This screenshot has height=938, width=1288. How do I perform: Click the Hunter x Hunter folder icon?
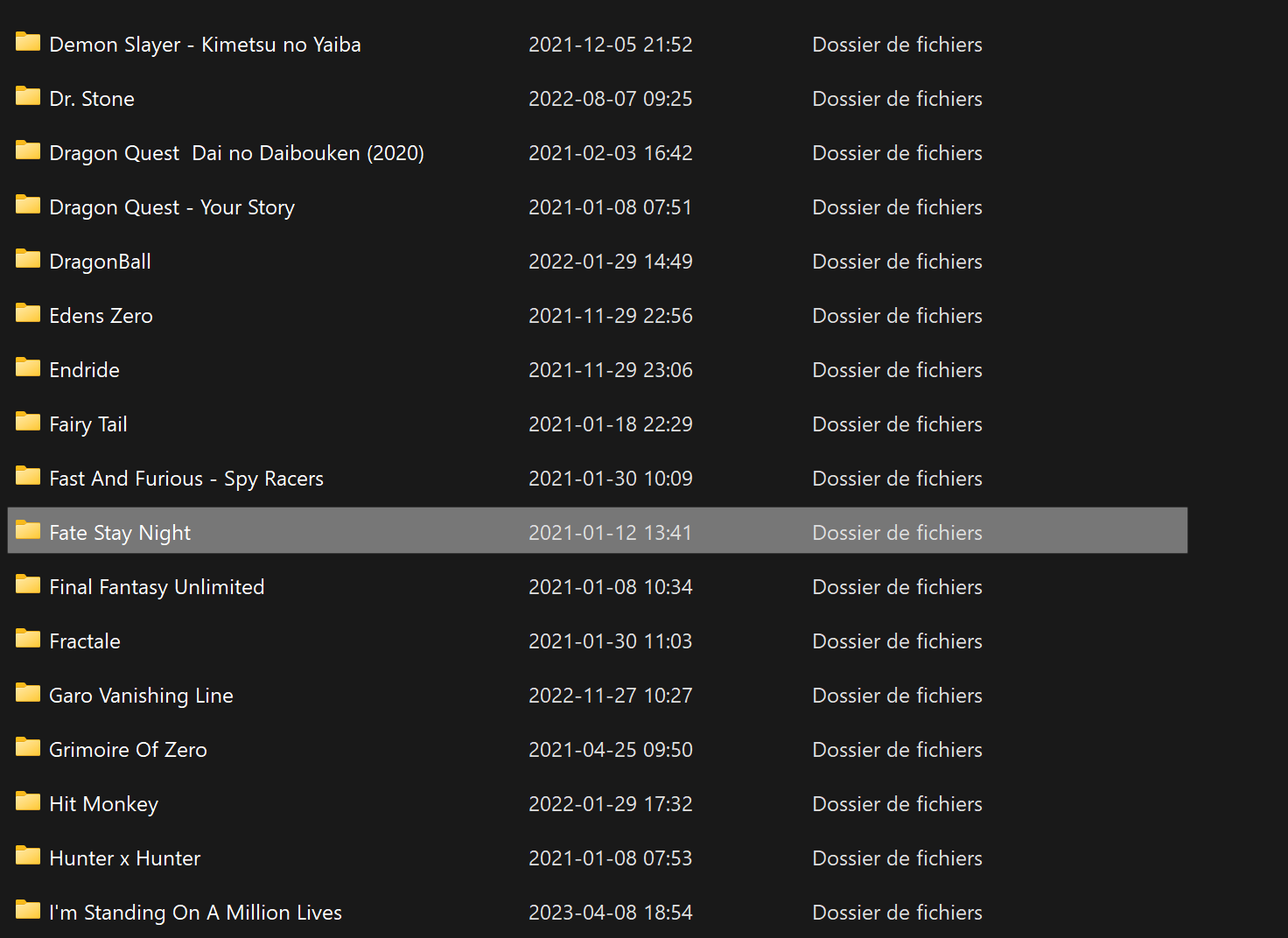(x=28, y=856)
